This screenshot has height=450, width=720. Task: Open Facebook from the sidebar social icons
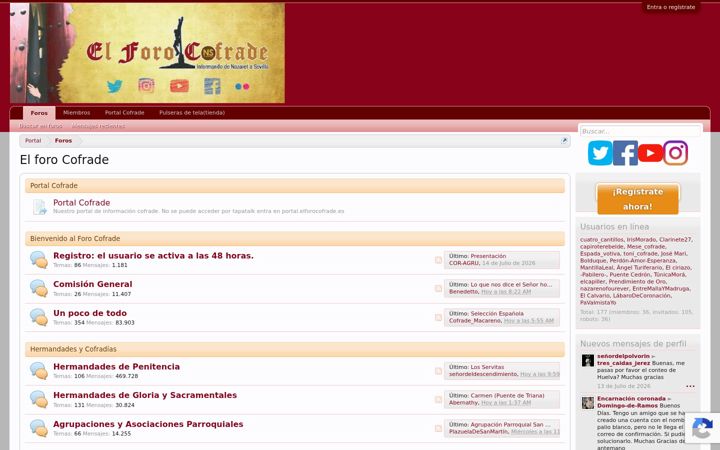(x=625, y=153)
